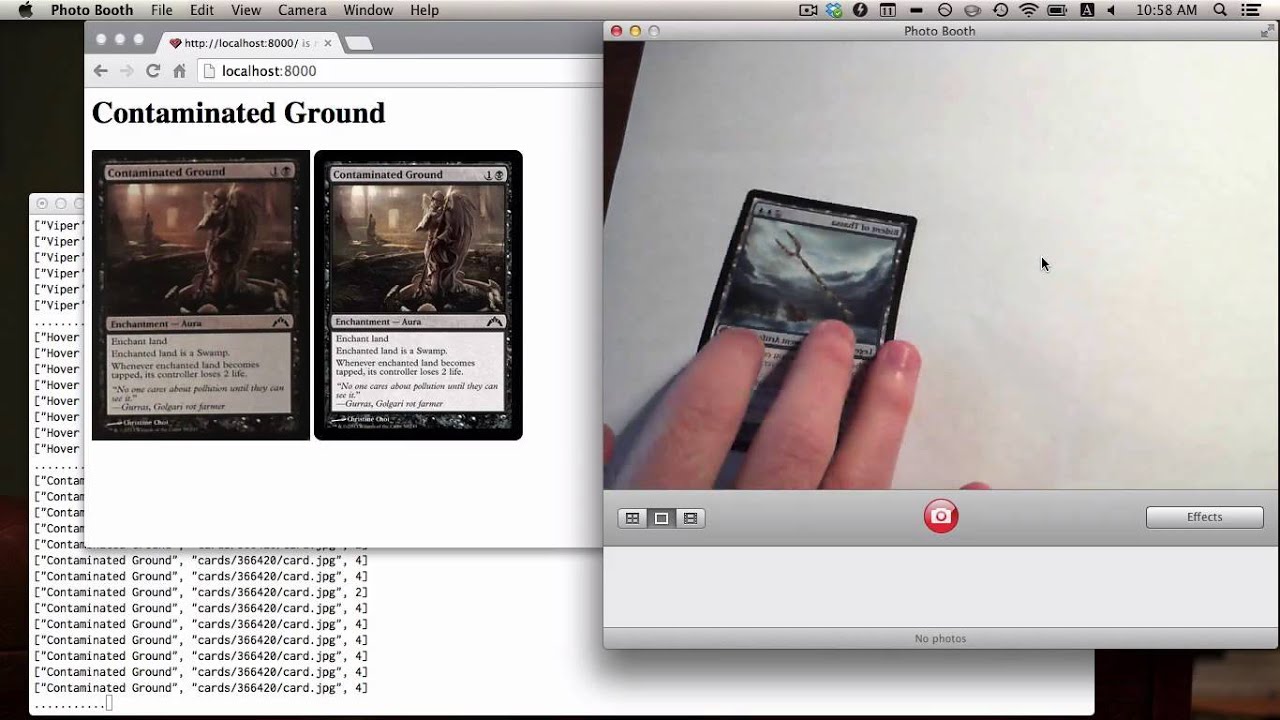
Task: Open a new browser tab
Action: click(x=358, y=43)
